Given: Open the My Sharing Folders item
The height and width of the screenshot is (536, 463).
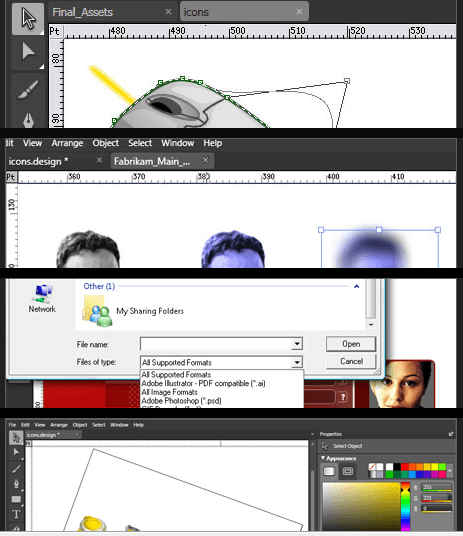Looking at the screenshot, I should point(133,311).
